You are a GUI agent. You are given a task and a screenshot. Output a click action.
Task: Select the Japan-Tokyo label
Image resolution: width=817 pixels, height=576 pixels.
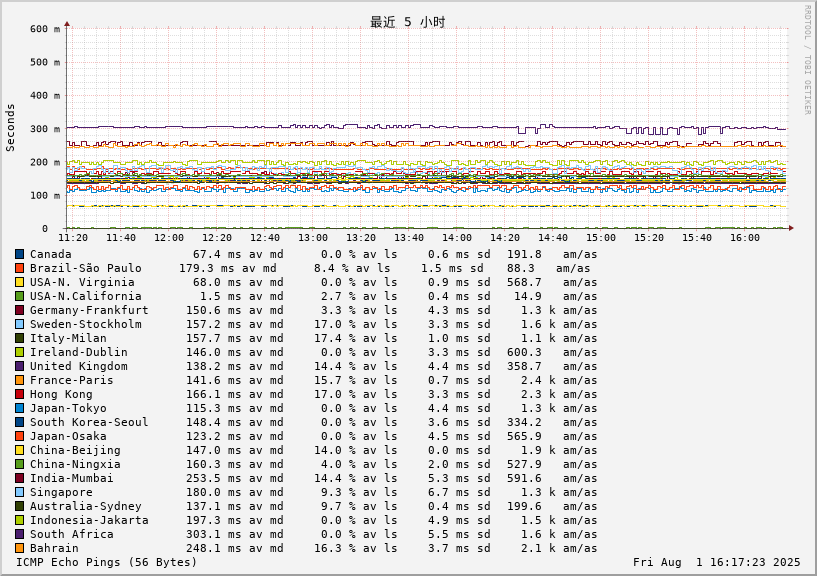click(x=68, y=409)
